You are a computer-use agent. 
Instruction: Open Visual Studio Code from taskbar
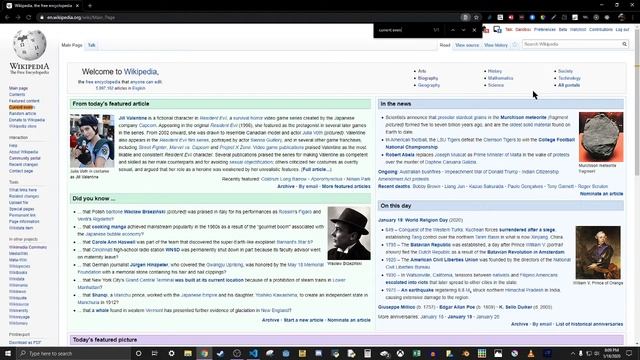pos(253,353)
